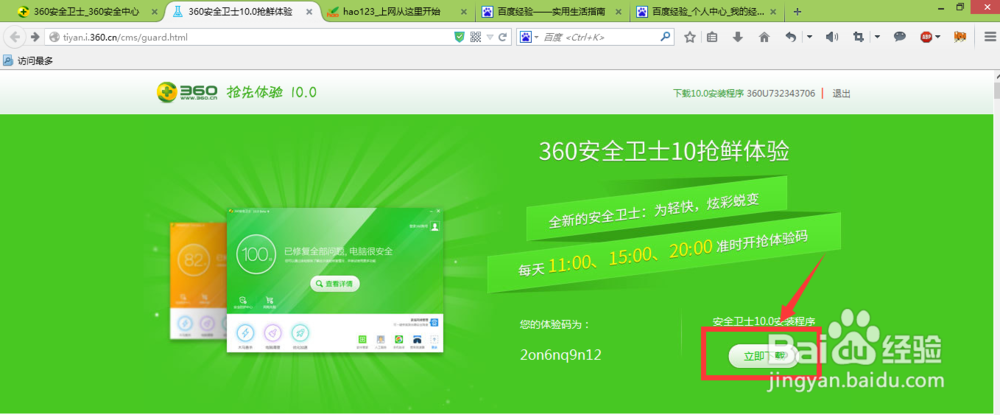The image size is (1000, 415).
Task: Click the Adblock Plus ABP icon
Action: (927, 38)
